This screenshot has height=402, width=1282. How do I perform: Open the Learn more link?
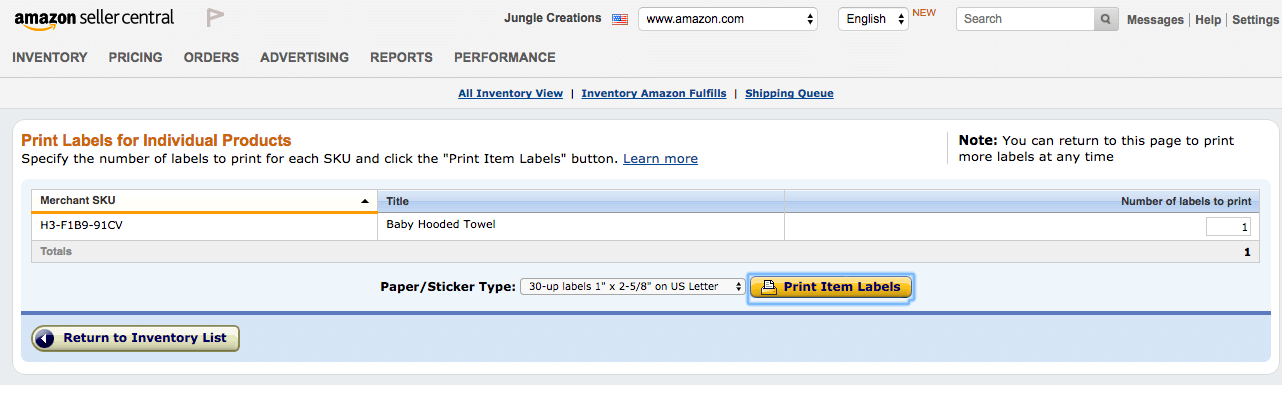[x=660, y=159]
